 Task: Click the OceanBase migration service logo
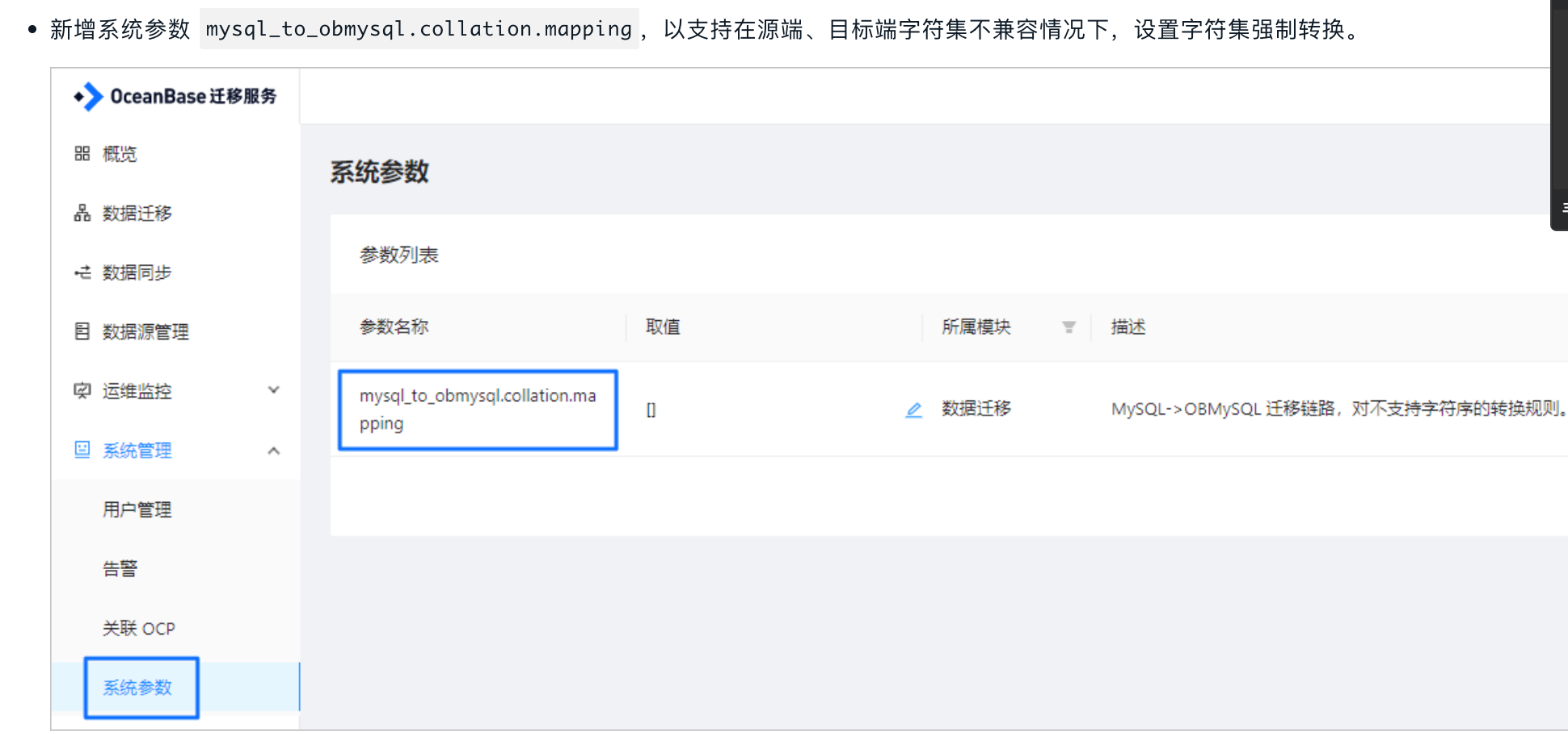coord(175,96)
